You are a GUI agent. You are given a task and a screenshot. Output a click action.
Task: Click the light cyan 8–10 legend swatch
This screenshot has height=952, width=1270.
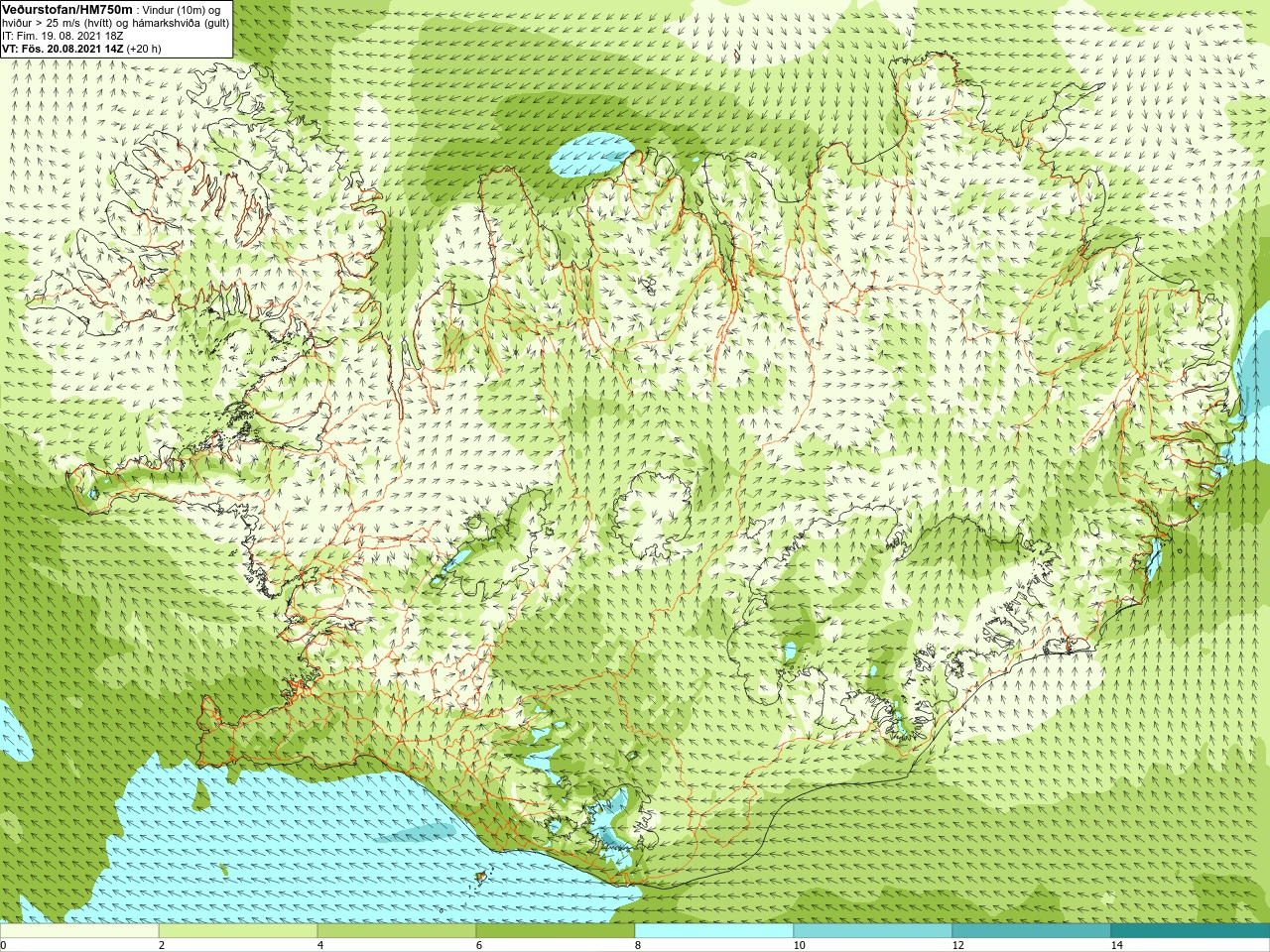pos(714,931)
